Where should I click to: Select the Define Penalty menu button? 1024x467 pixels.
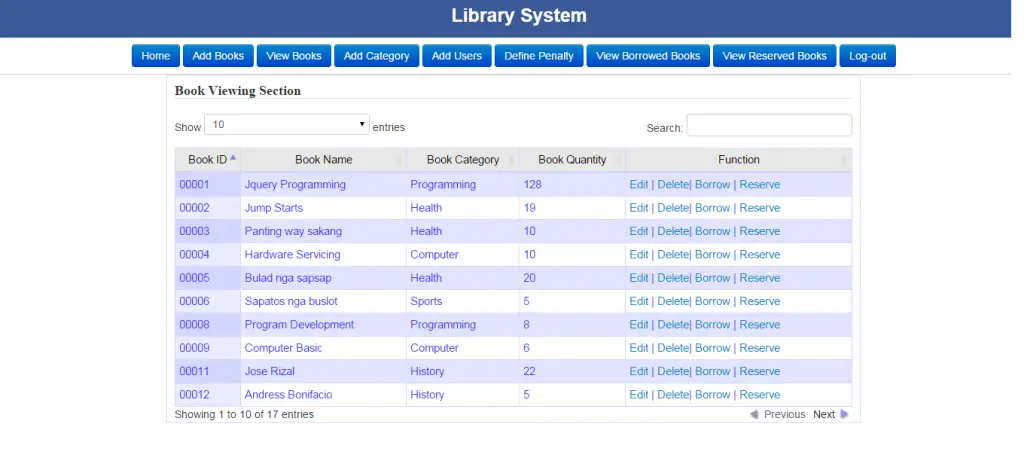(x=539, y=56)
